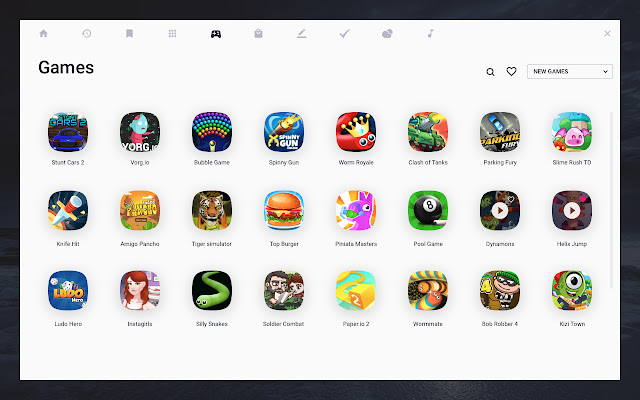Screen dimensions: 640x400
Task: Open the Music note icon
Action: 430,33
